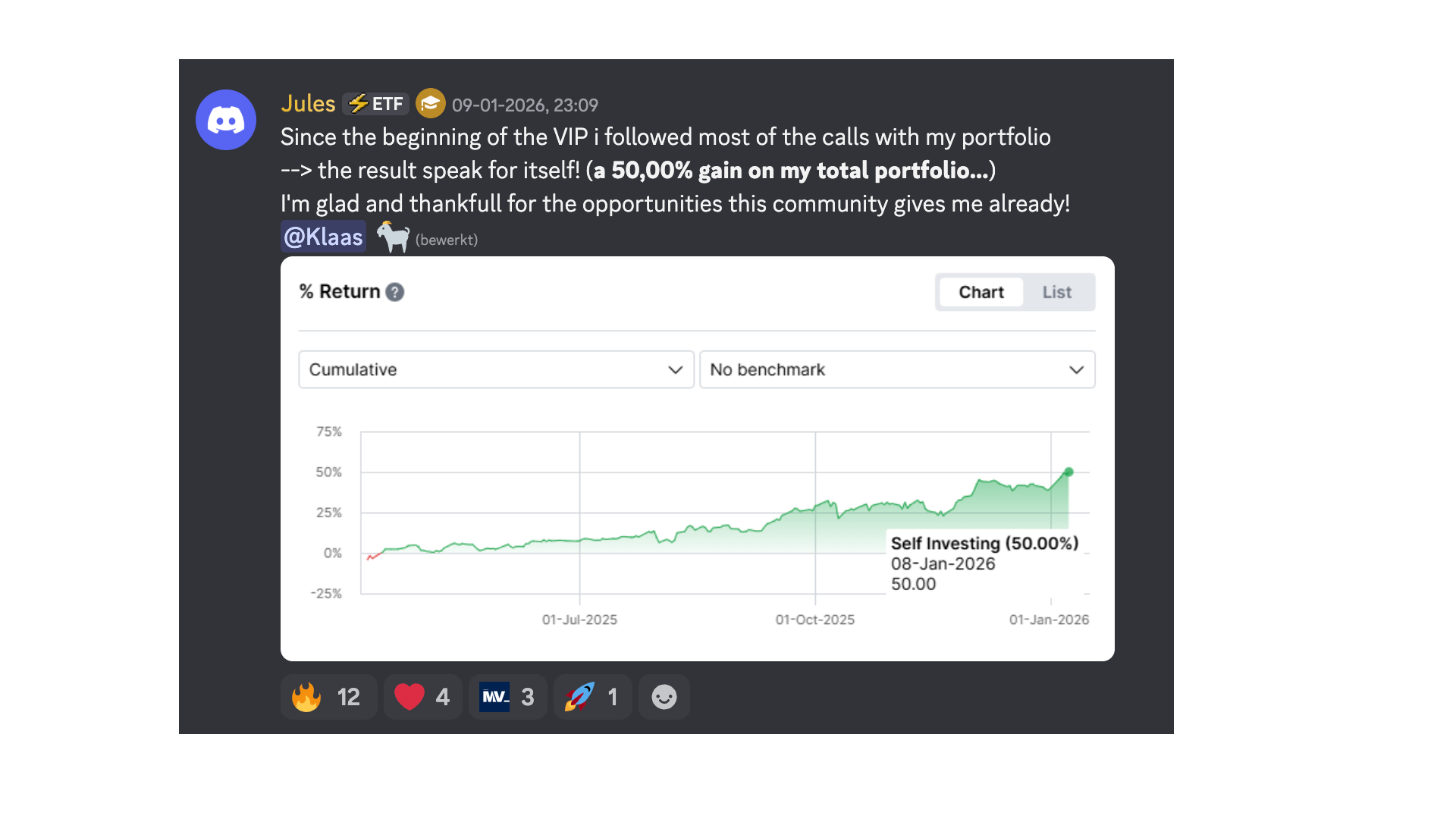
Task: Click the Self Investing chart tooltip
Action: click(984, 563)
